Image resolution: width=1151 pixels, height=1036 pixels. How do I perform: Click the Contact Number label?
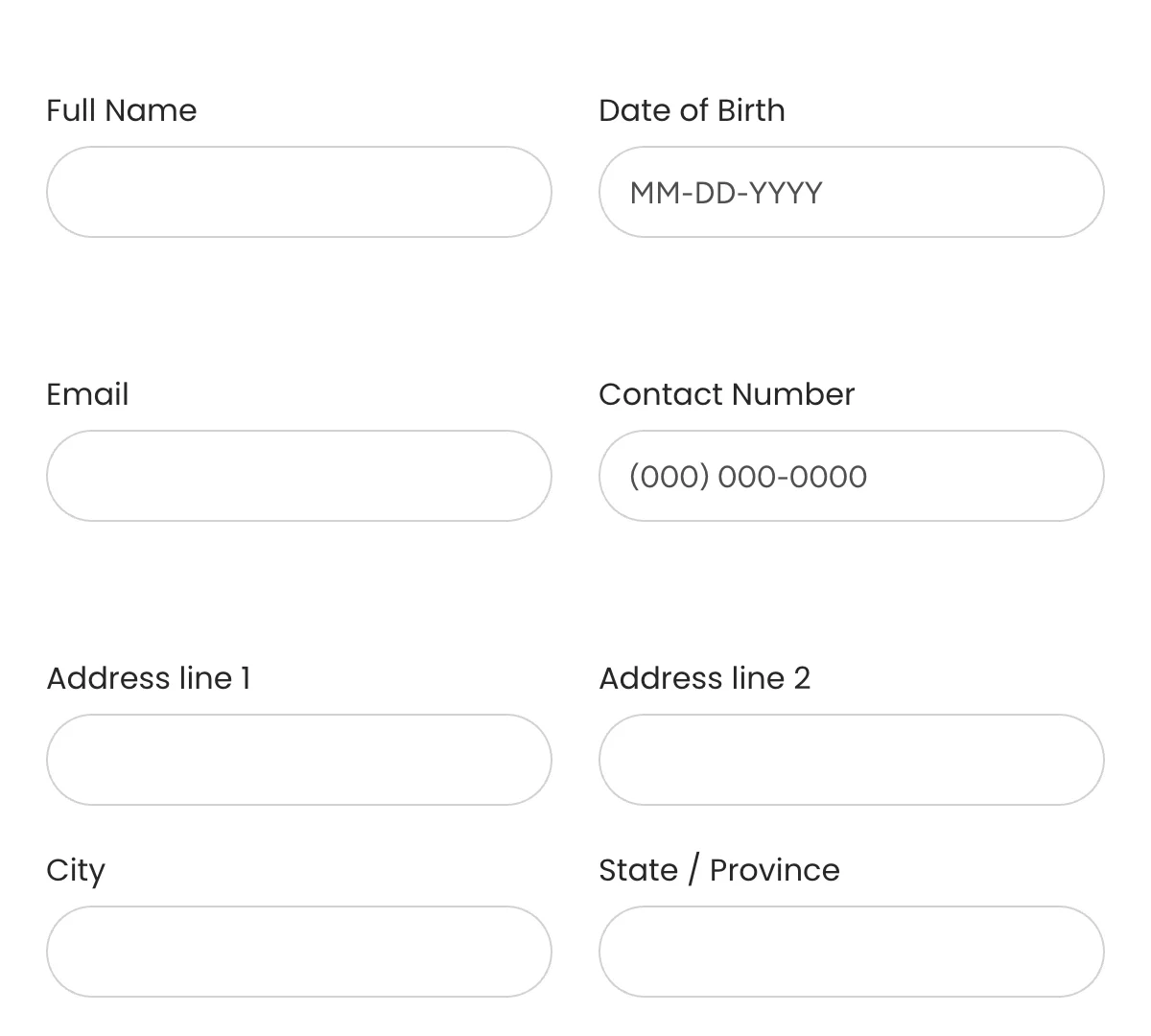coord(726,393)
